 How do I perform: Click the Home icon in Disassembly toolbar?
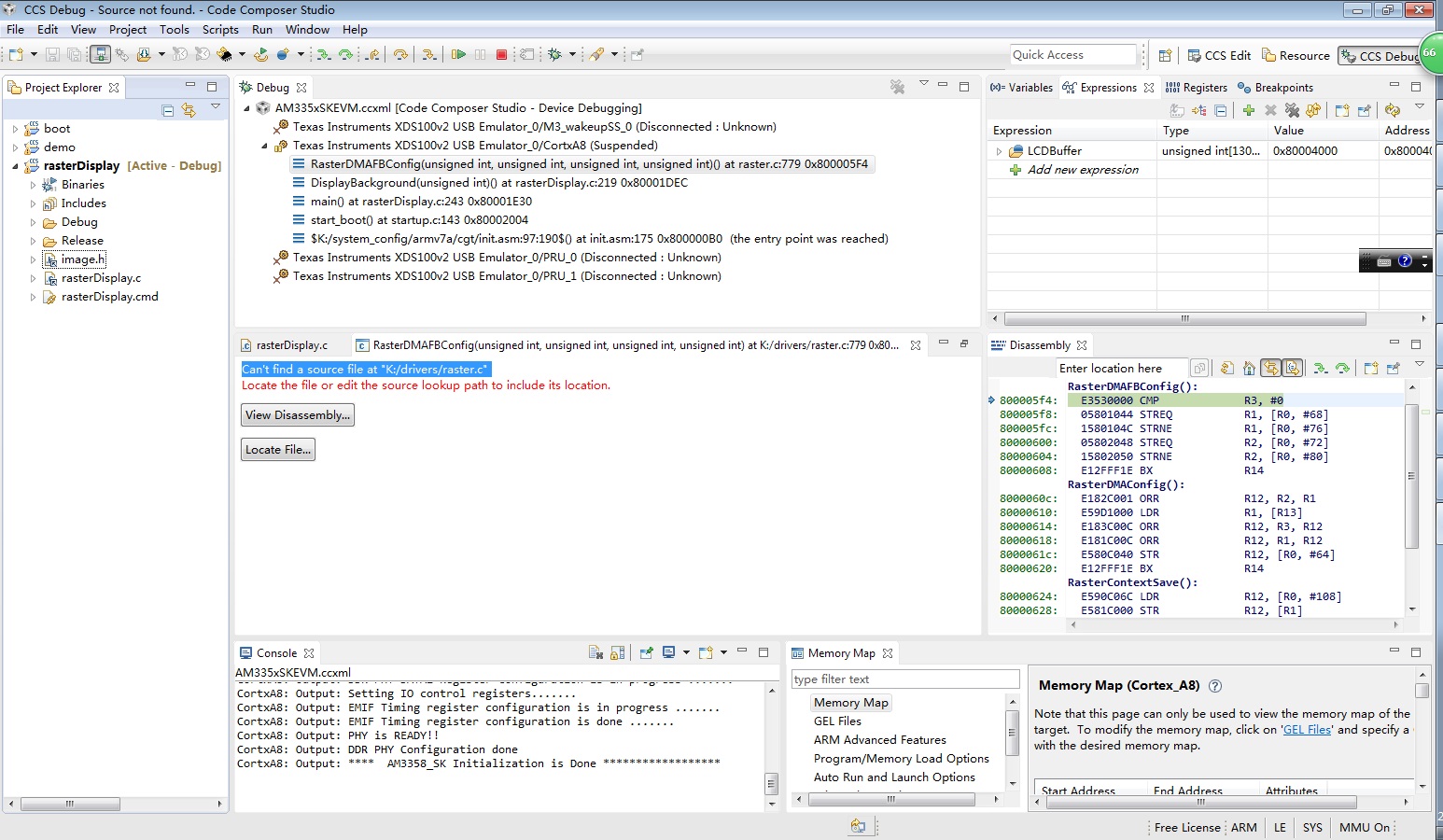coord(1249,369)
